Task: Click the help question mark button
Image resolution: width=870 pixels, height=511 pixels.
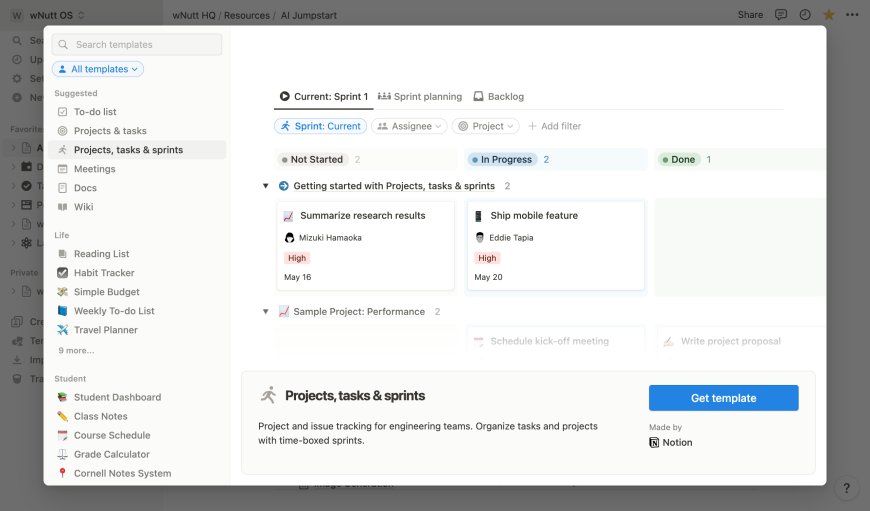Action: pyautogui.click(x=845, y=488)
